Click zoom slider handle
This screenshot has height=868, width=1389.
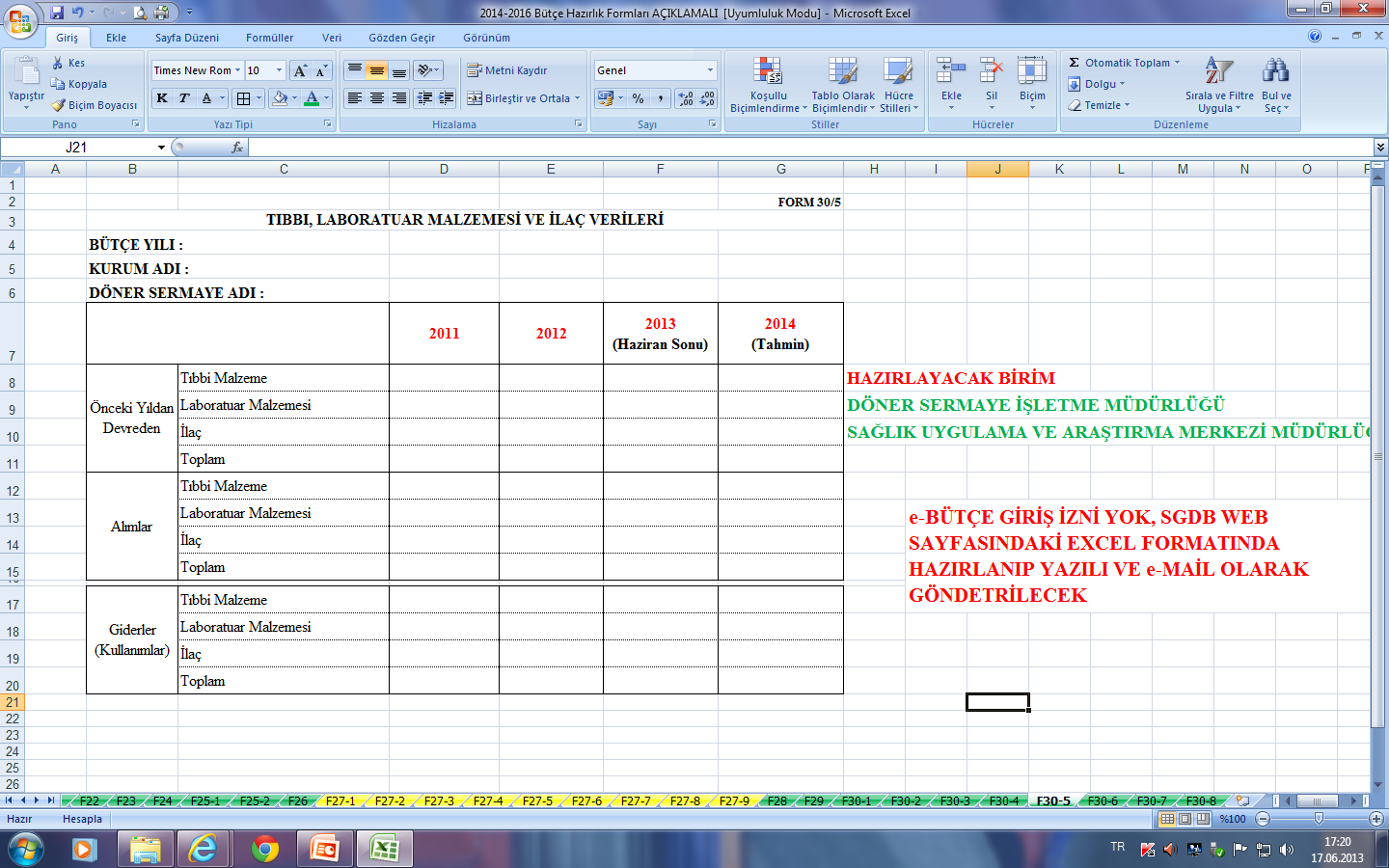coord(1319,819)
